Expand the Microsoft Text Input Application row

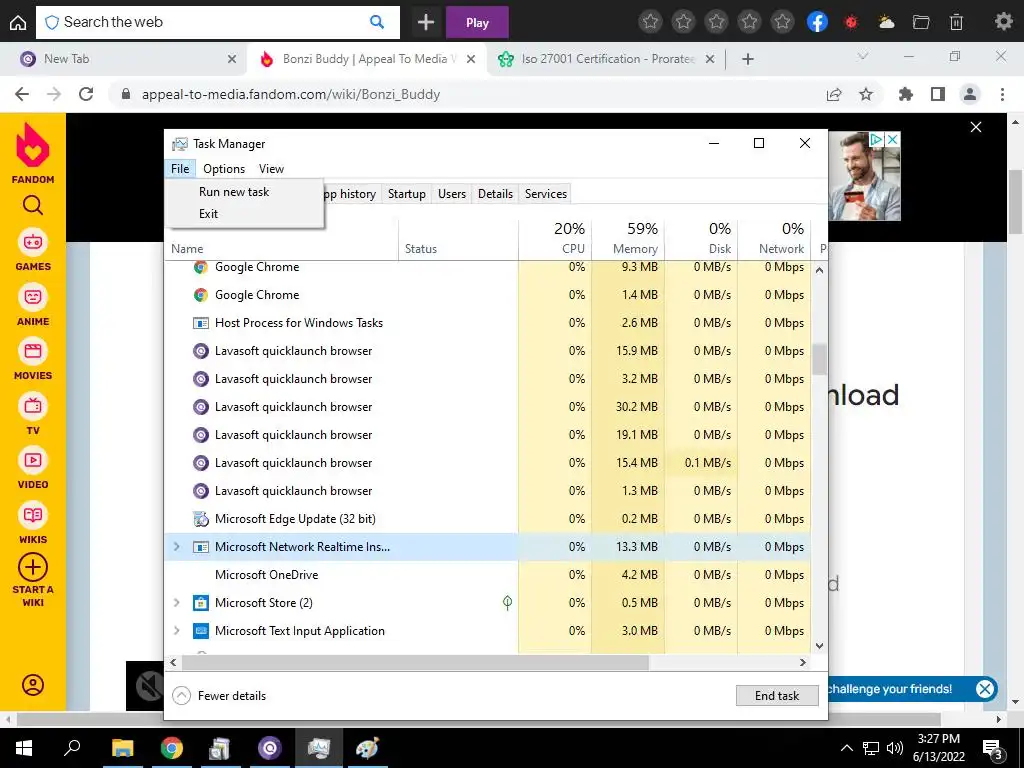176,631
